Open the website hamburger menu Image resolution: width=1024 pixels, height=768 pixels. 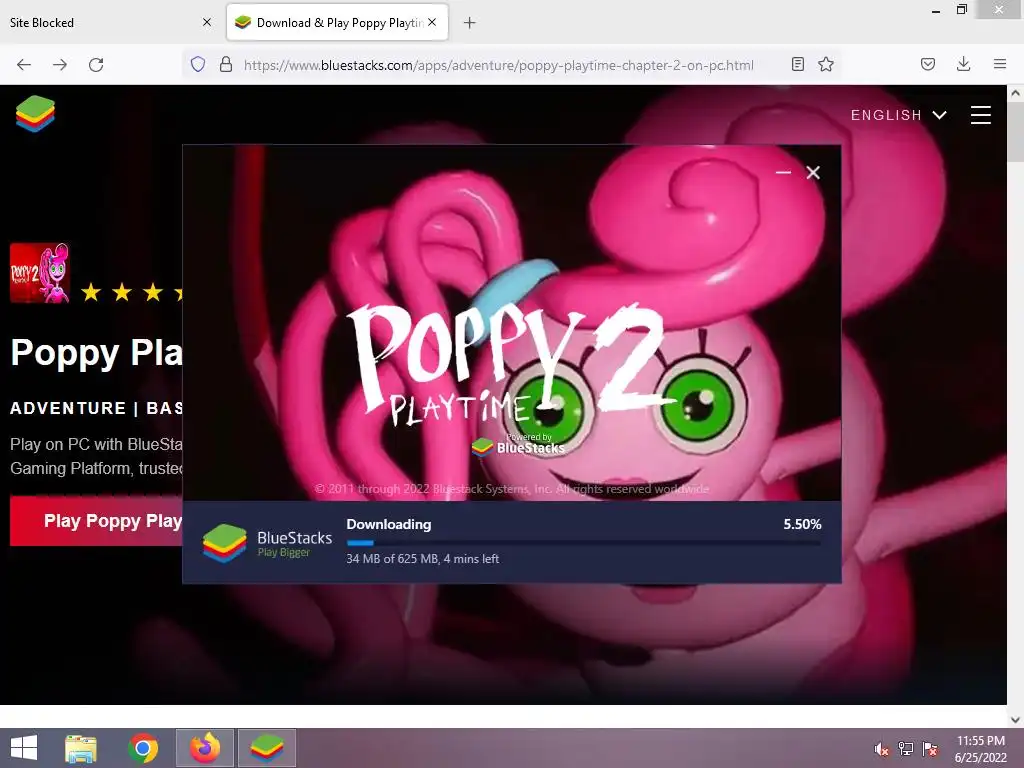pyautogui.click(x=981, y=115)
